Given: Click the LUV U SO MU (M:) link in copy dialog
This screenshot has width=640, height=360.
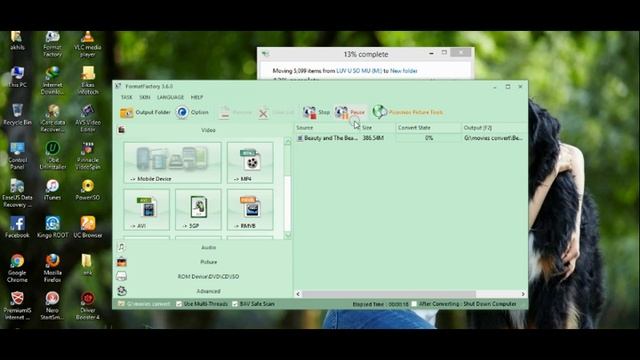Looking at the screenshot, I should pos(359,71).
